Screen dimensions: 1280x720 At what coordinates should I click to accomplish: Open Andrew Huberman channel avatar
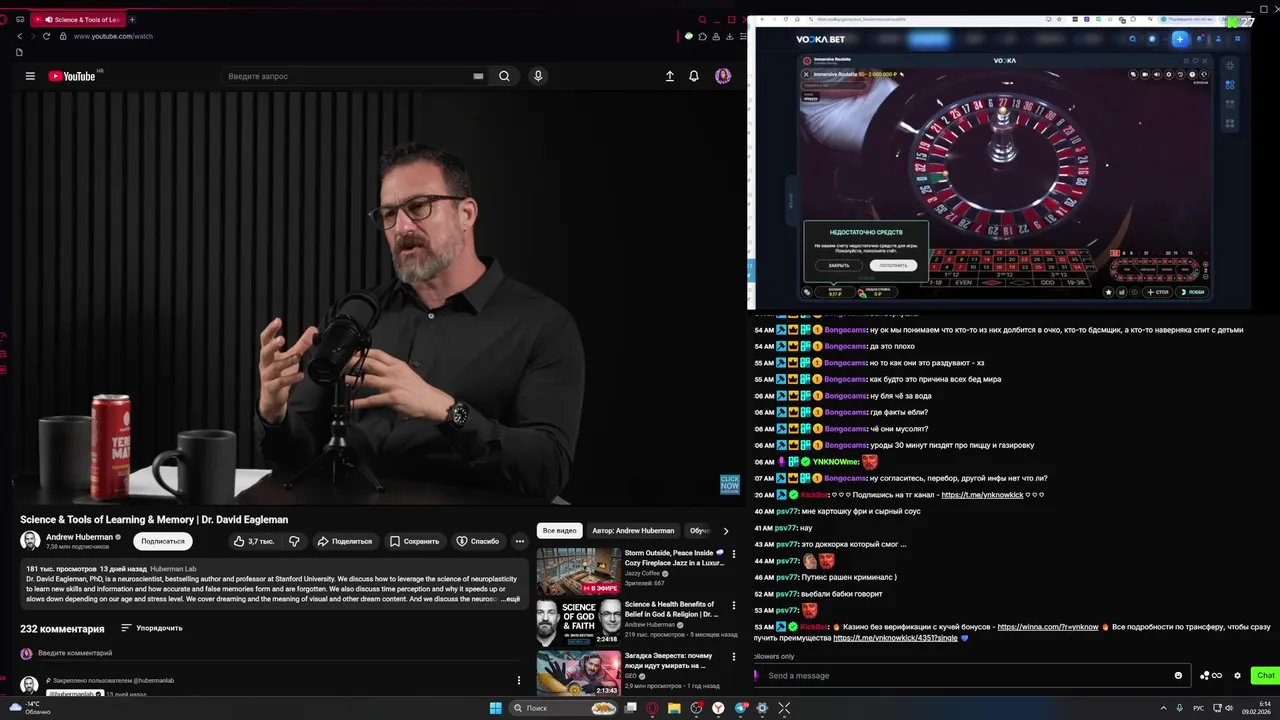coord(30,541)
